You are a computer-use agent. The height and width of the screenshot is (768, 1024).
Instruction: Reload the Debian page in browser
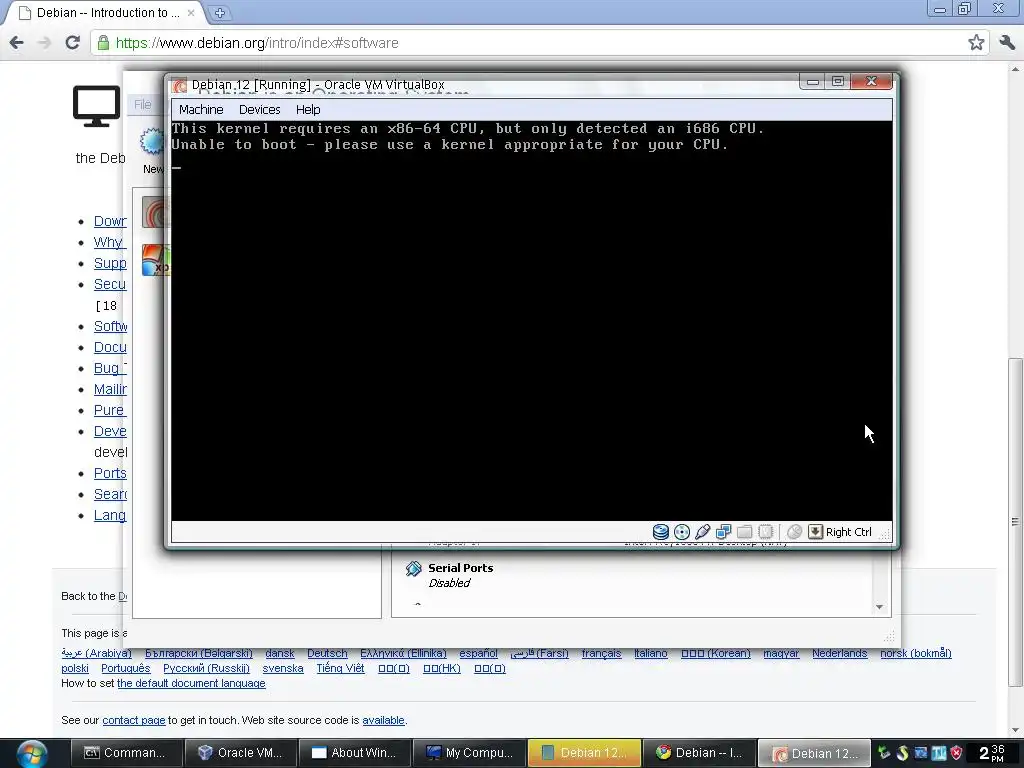(x=72, y=43)
